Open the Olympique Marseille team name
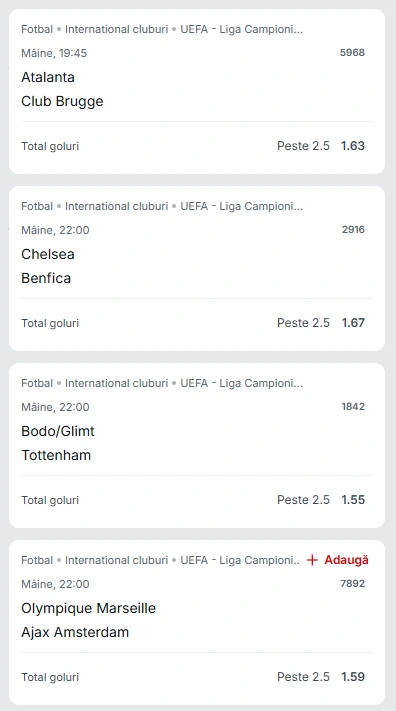The image size is (396, 711). tap(88, 608)
